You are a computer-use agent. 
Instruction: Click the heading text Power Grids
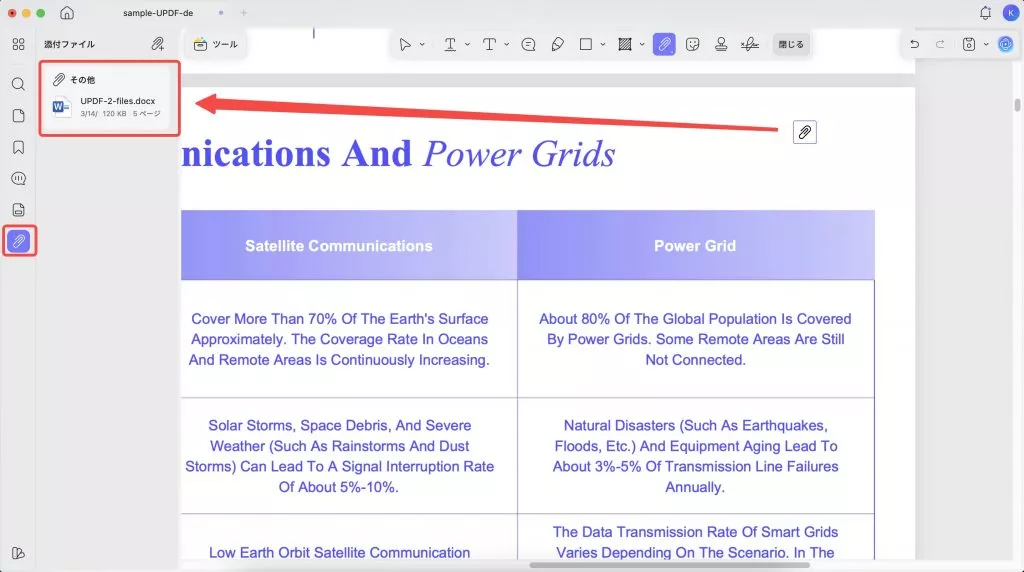[x=519, y=154]
